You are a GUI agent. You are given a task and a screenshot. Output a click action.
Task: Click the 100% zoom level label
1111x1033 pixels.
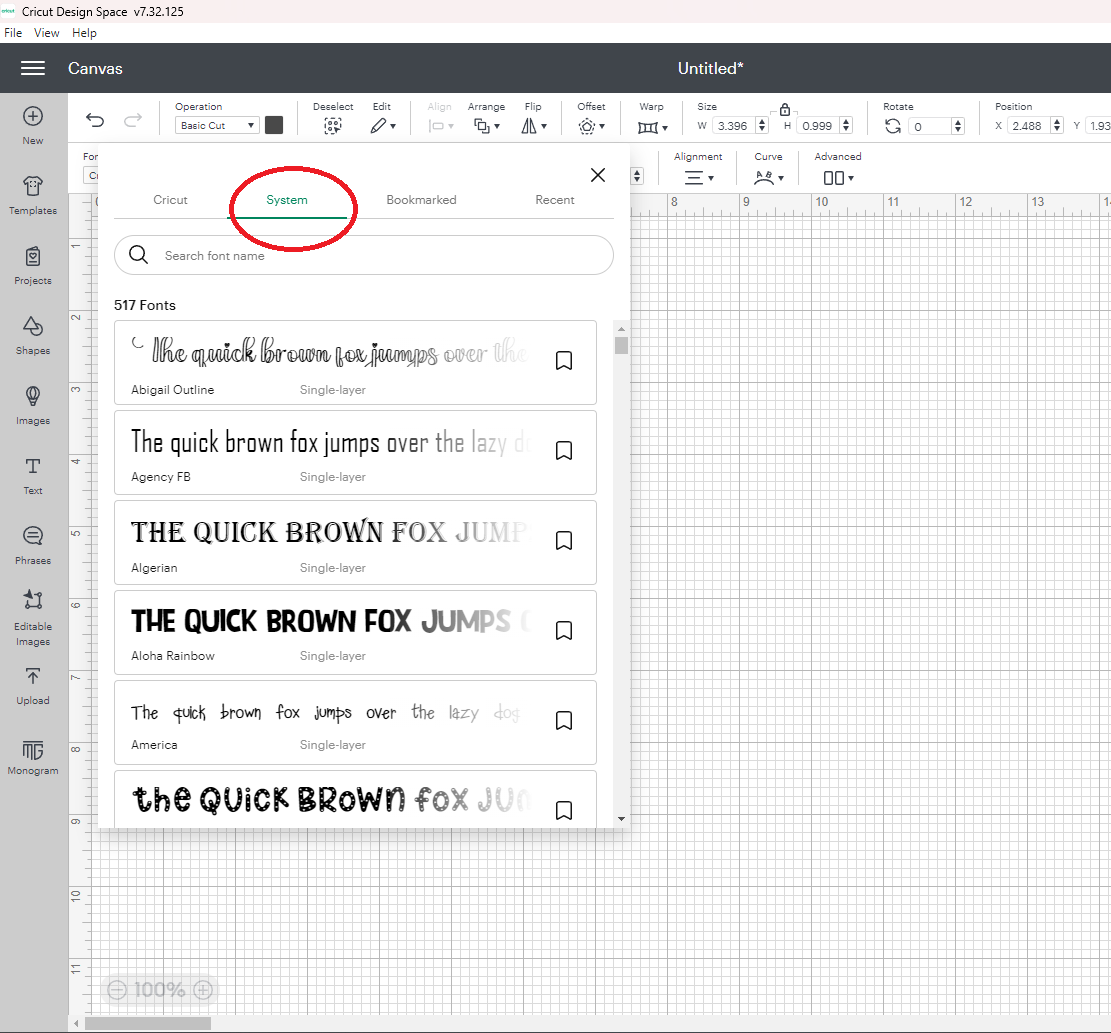[x=159, y=990]
